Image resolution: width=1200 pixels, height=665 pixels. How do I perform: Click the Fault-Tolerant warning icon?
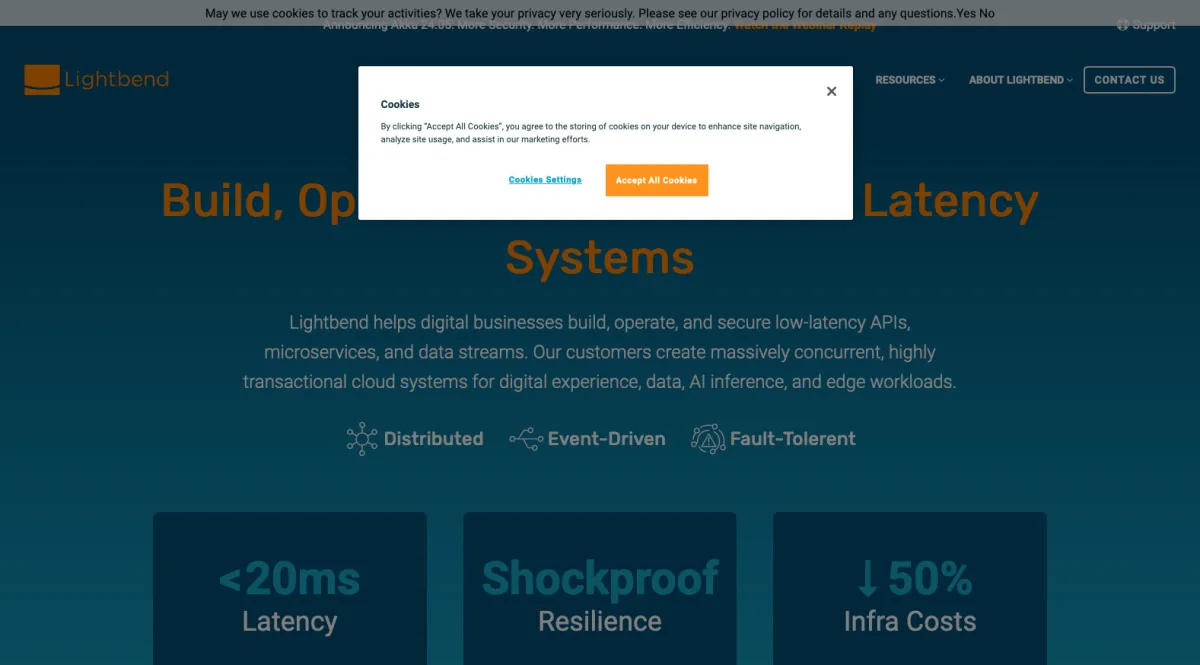(708, 438)
